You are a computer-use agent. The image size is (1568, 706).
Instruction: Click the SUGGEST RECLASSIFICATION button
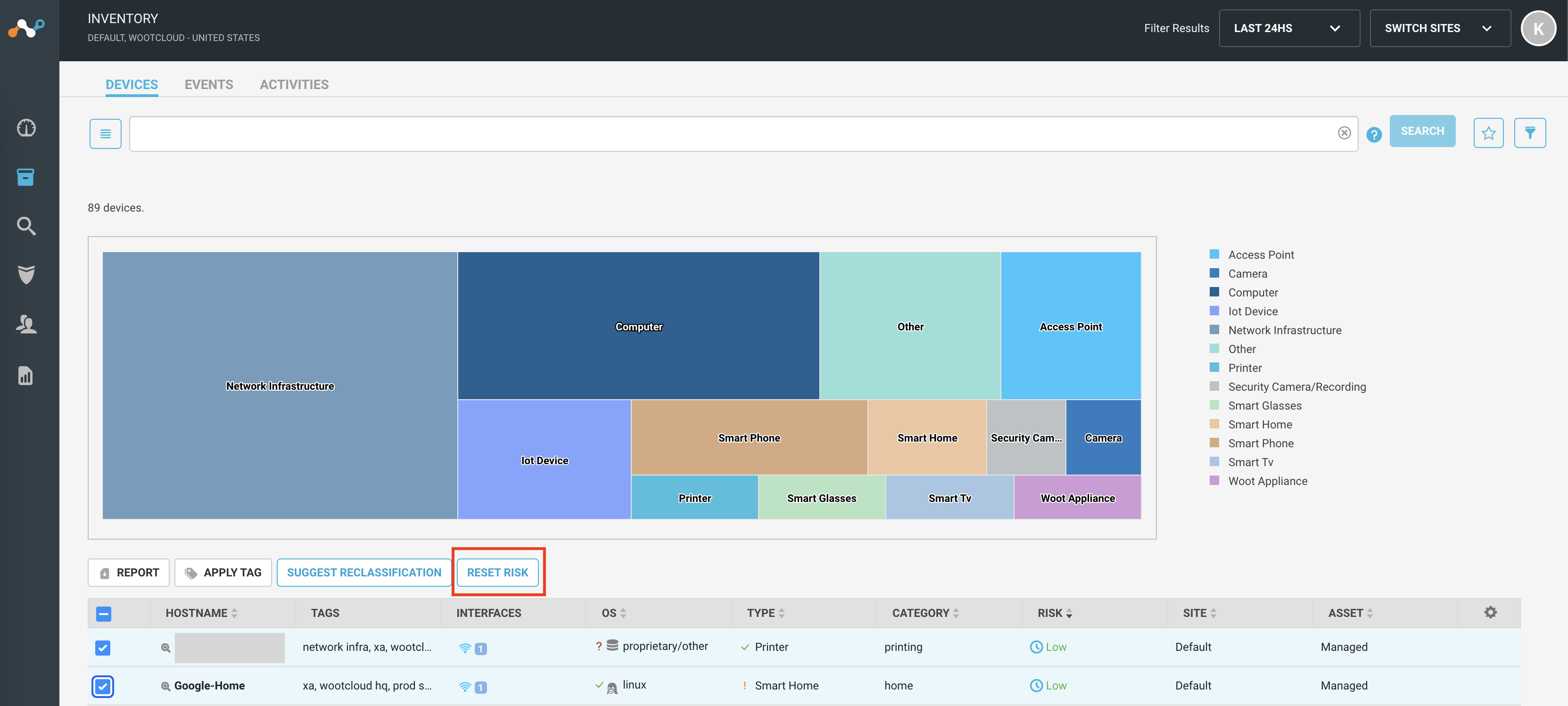[364, 572]
